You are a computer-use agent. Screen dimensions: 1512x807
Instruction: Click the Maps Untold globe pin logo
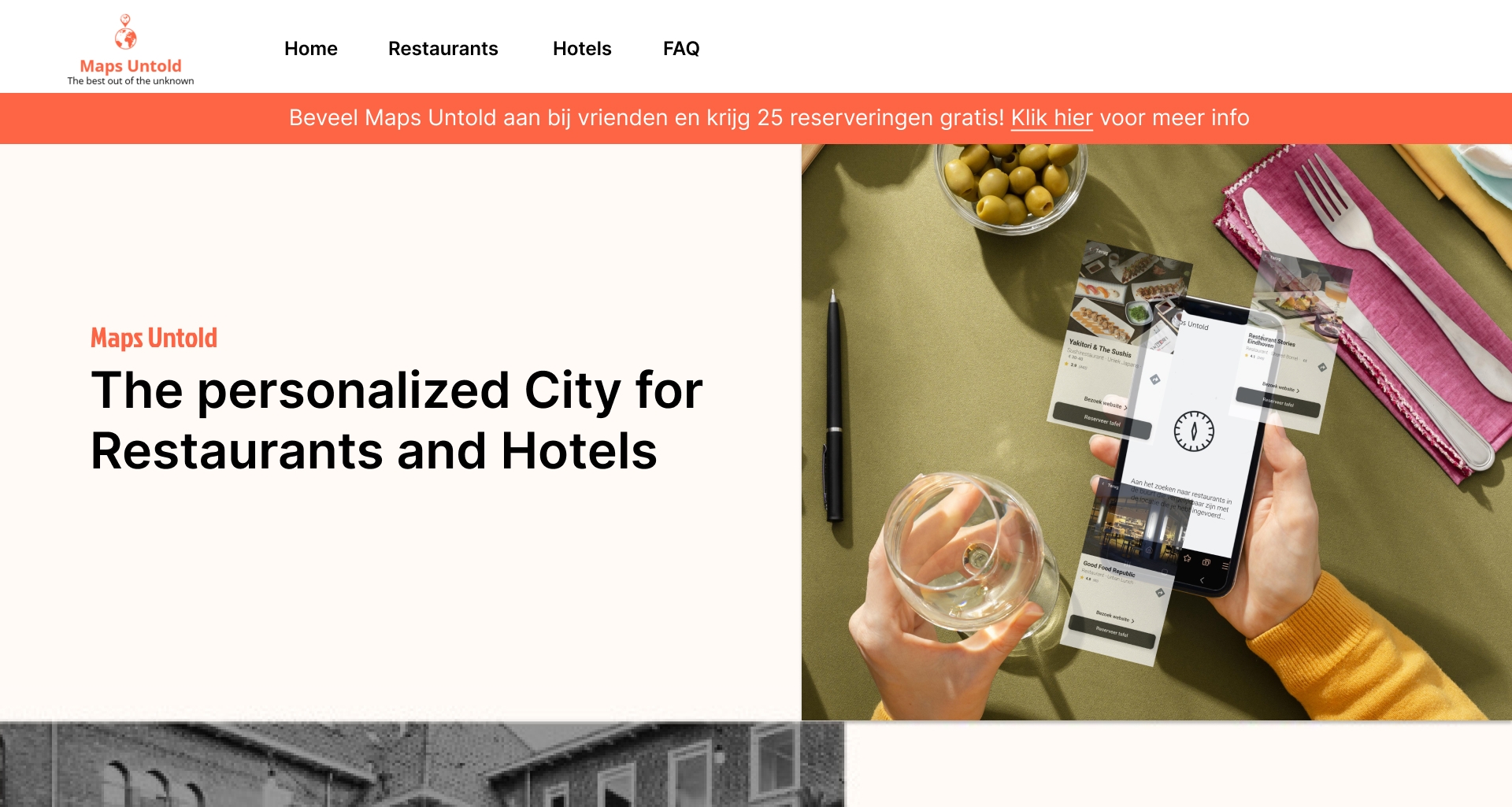pyautogui.click(x=125, y=32)
